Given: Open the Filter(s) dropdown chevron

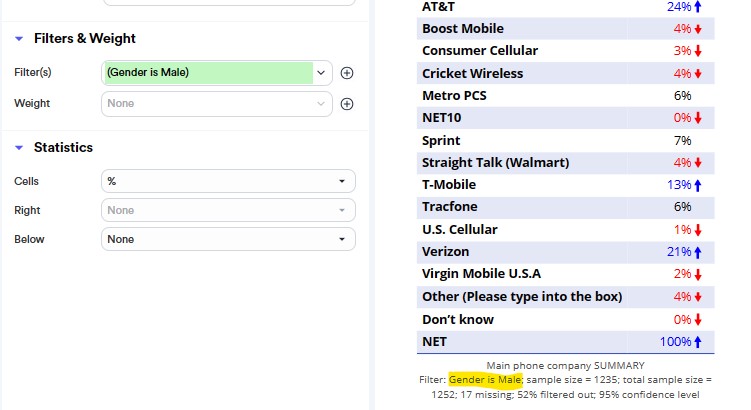Looking at the screenshot, I should tap(321, 73).
